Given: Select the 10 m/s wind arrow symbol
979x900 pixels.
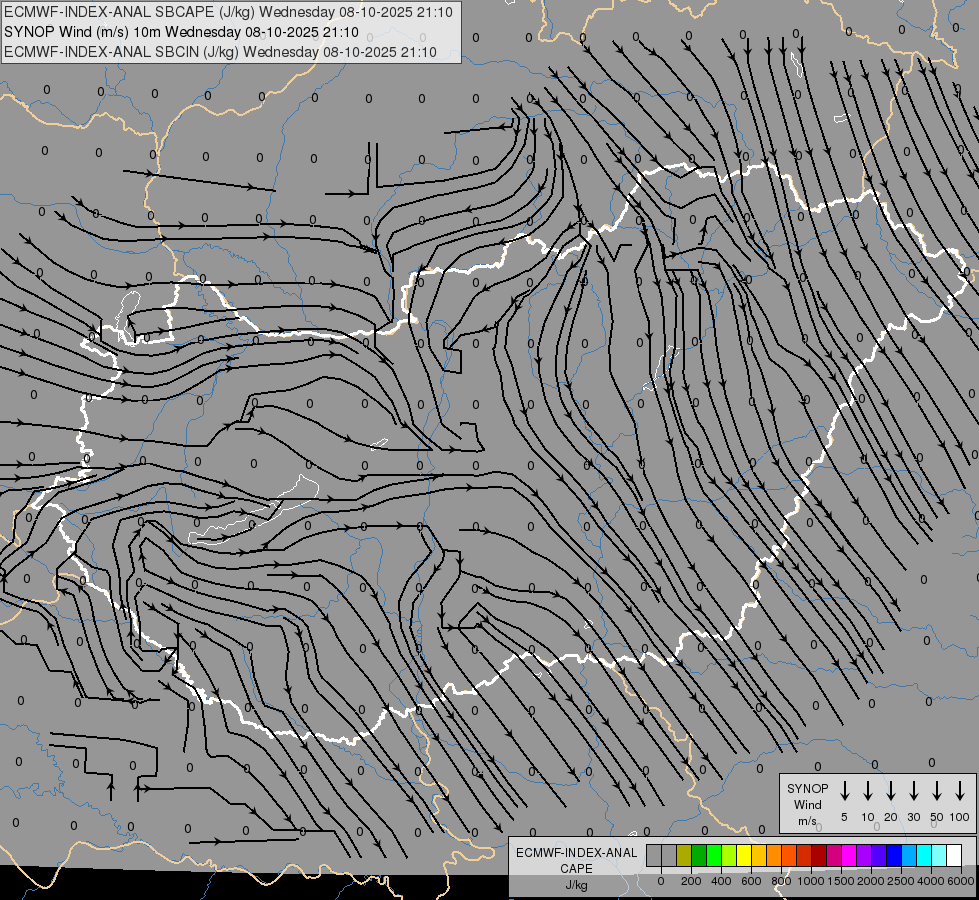Looking at the screenshot, I should pos(868,792).
